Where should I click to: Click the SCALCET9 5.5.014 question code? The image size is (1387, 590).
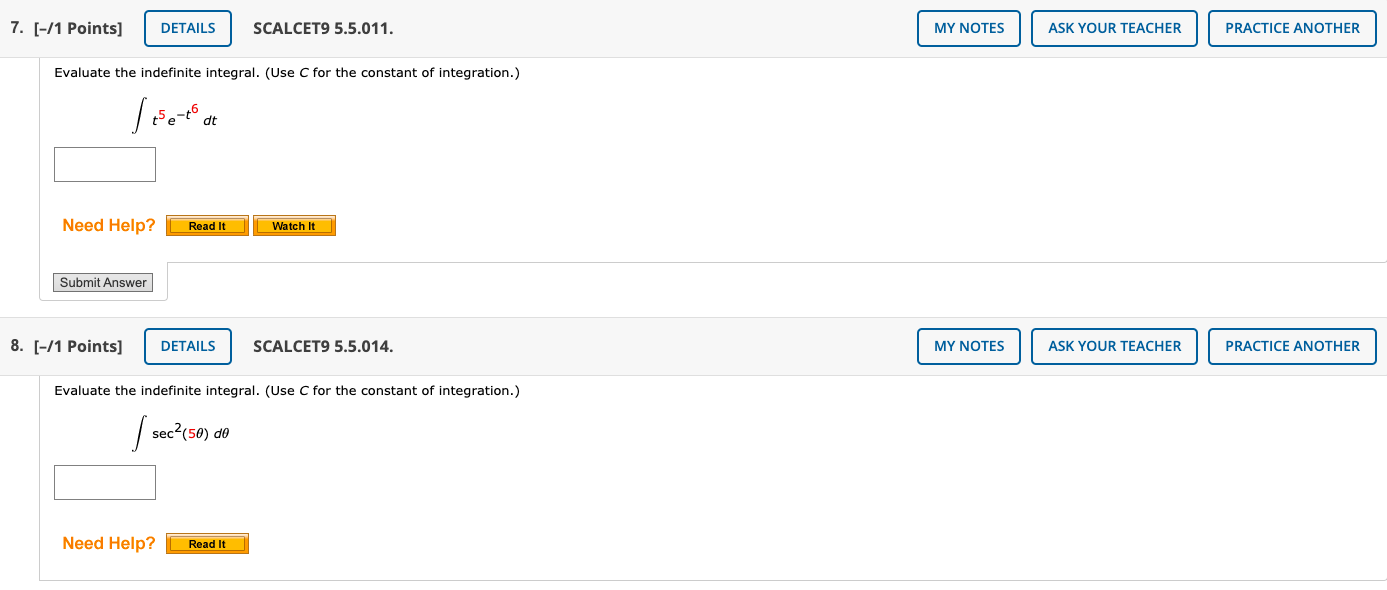coord(323,347)
